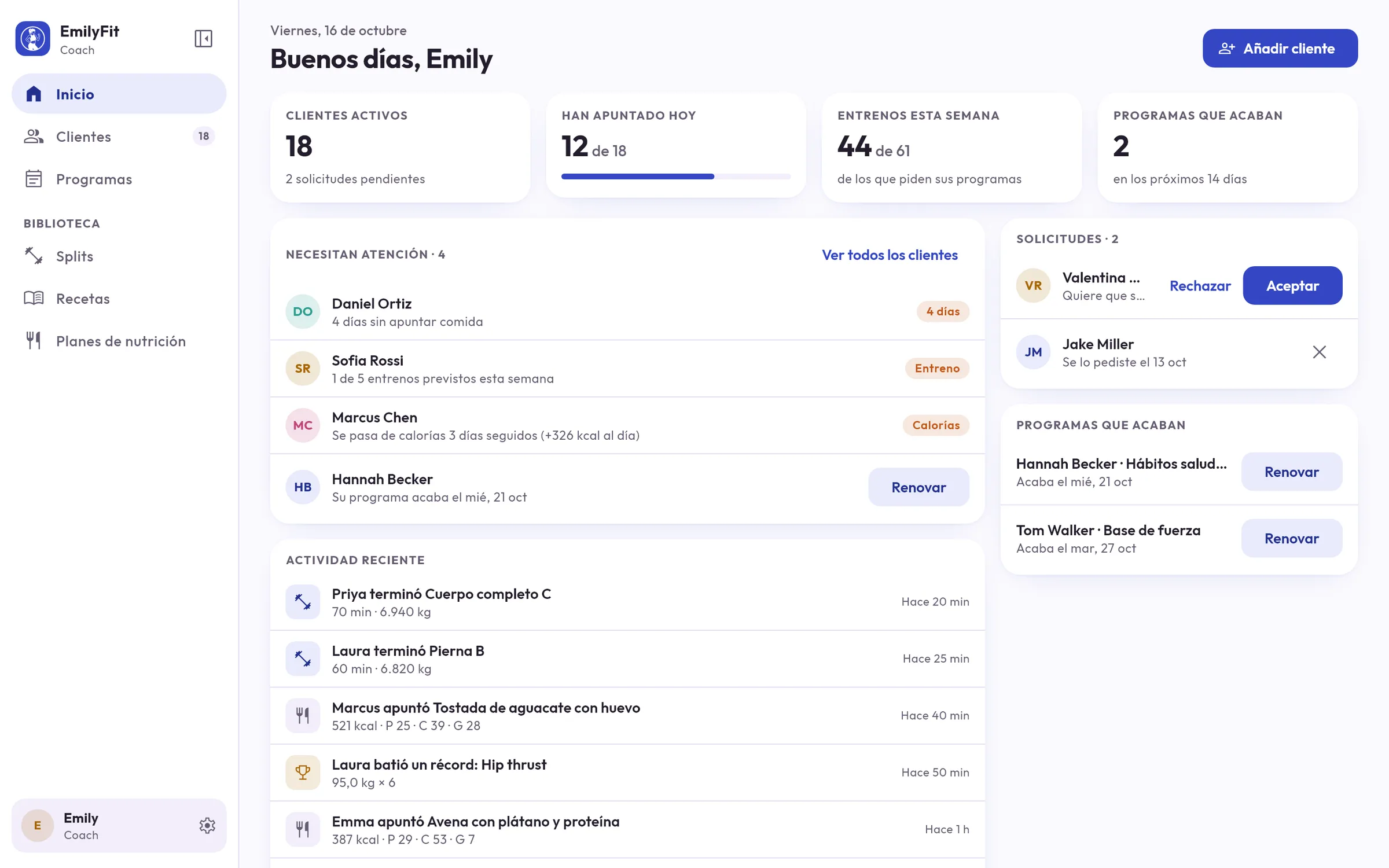
Task: Open Clientes in the sidebar
Action: click(x=119, y=137)
